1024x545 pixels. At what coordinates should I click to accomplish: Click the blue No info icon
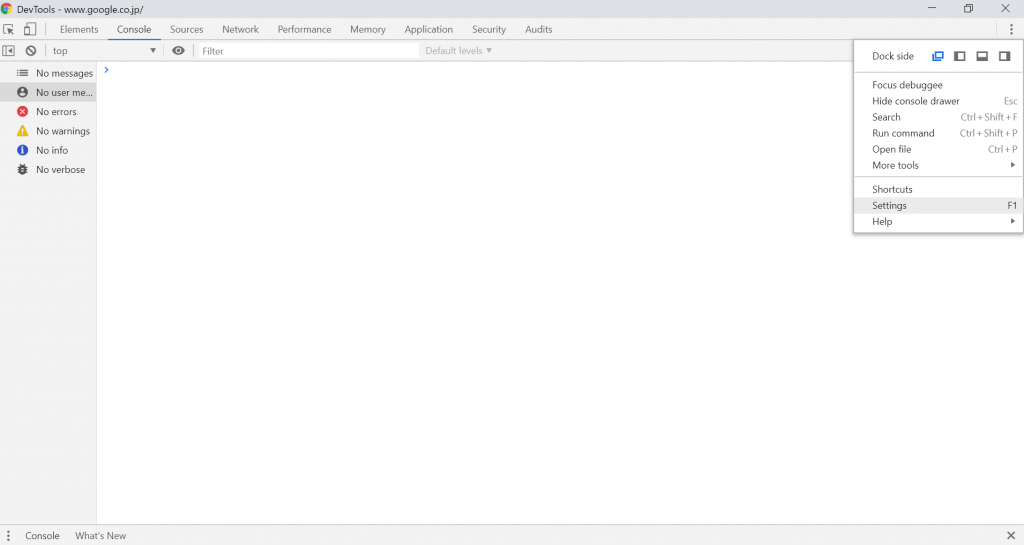pyautogui.click(x=22, y=150)
